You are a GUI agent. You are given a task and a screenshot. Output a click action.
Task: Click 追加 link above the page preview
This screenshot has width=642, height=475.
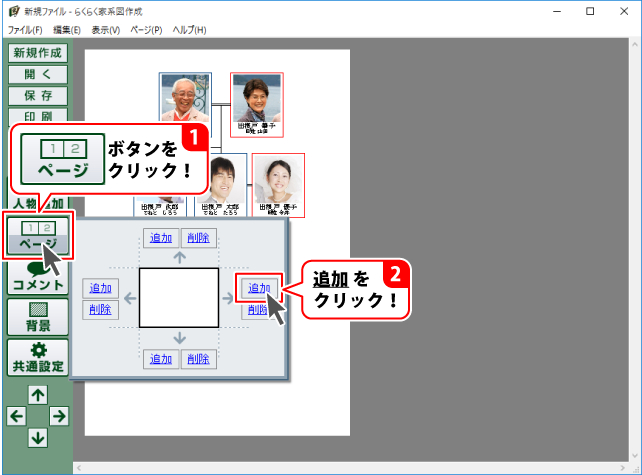coord(161,238)
